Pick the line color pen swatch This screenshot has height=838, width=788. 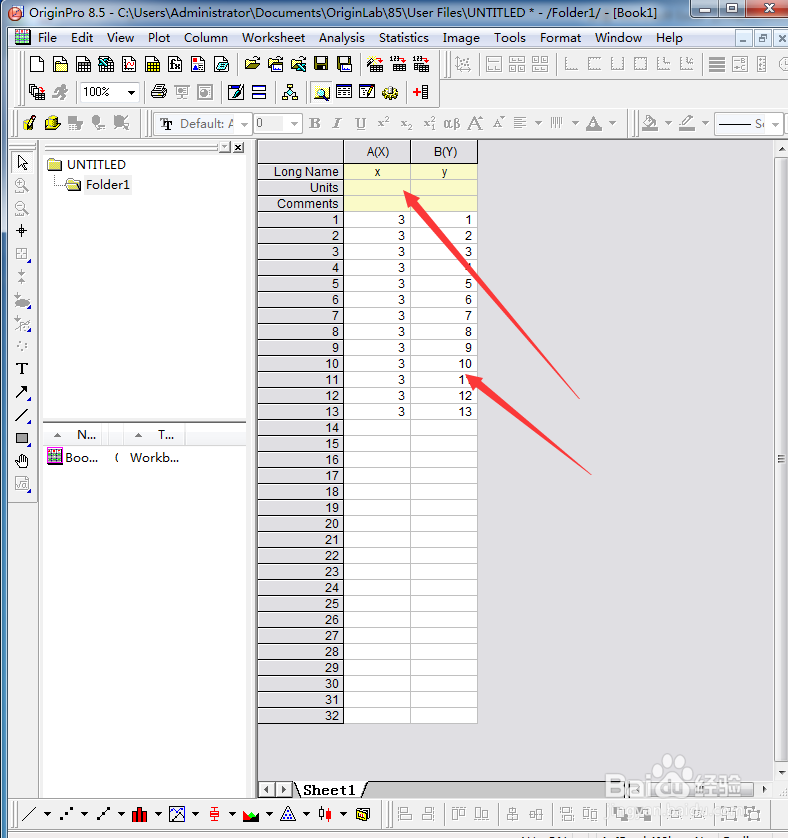pyautogui.click(x=687, y=123)
